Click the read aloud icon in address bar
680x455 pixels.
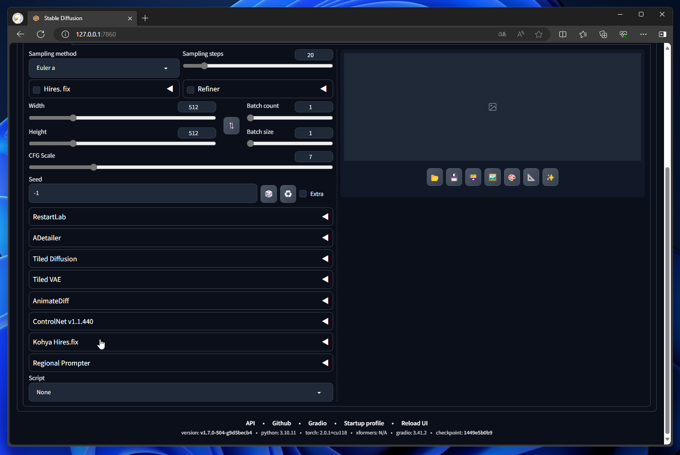coord(520,34)
